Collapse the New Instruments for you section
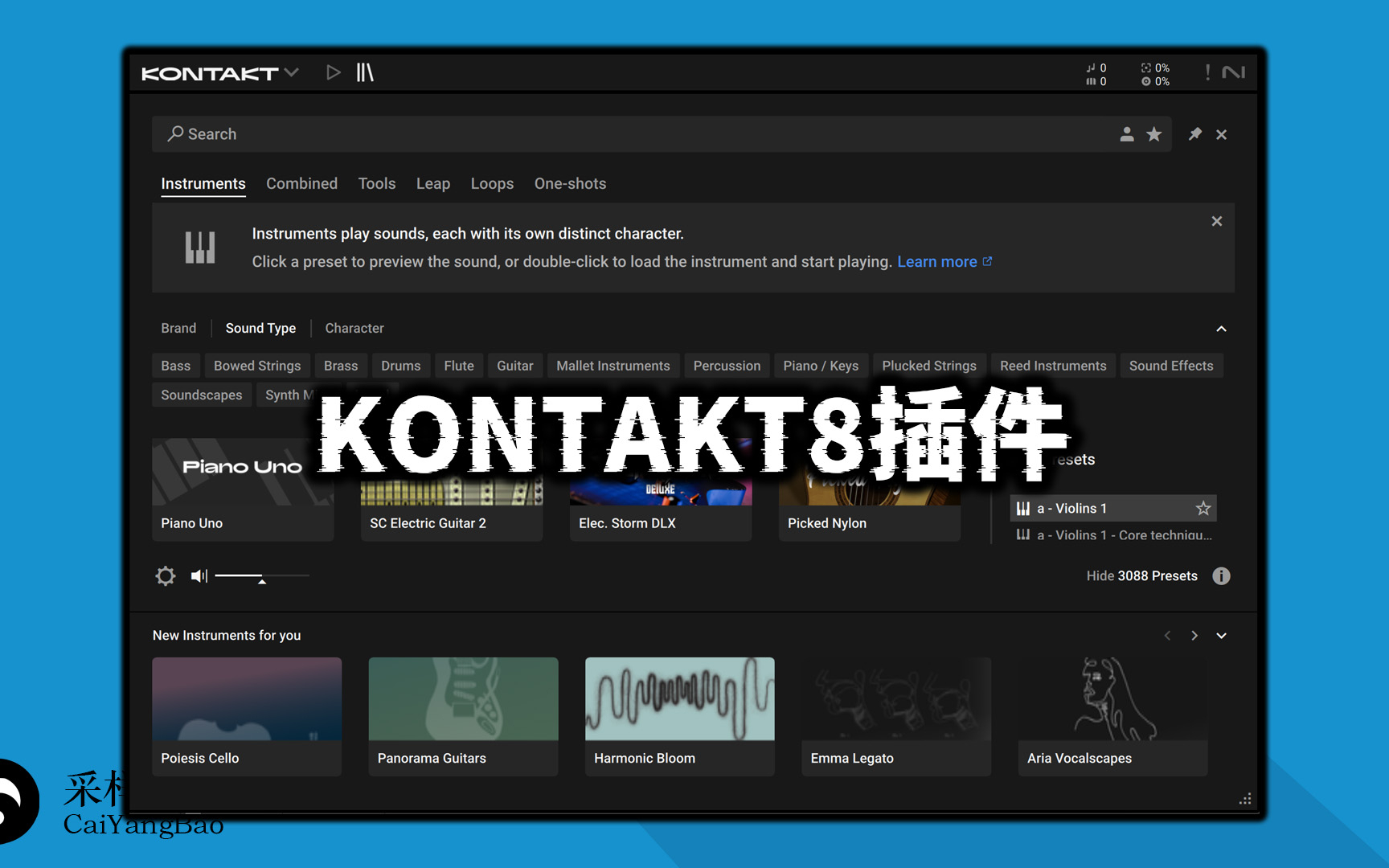 pyautogui.click(x=1220, y=636)
